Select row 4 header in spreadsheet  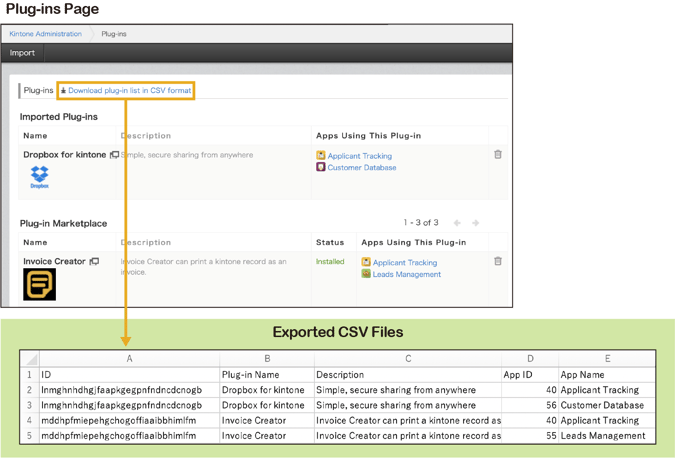(30, 421)
